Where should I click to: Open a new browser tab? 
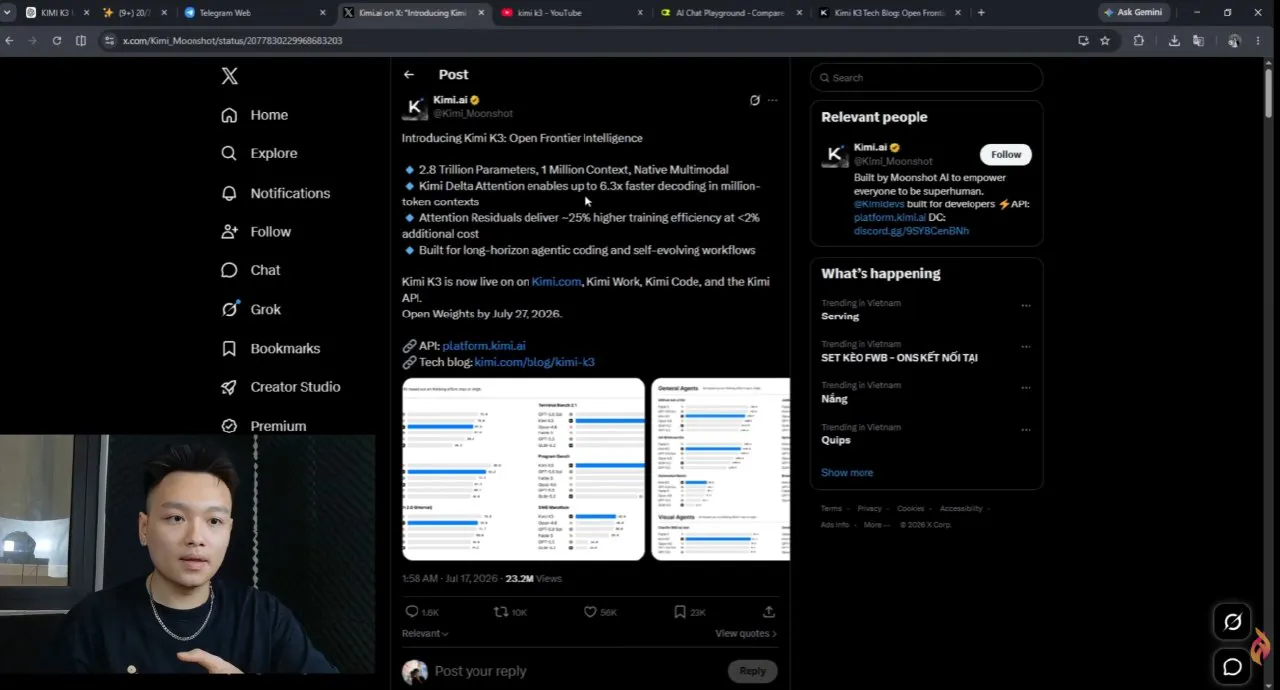[x=981, y=13]
